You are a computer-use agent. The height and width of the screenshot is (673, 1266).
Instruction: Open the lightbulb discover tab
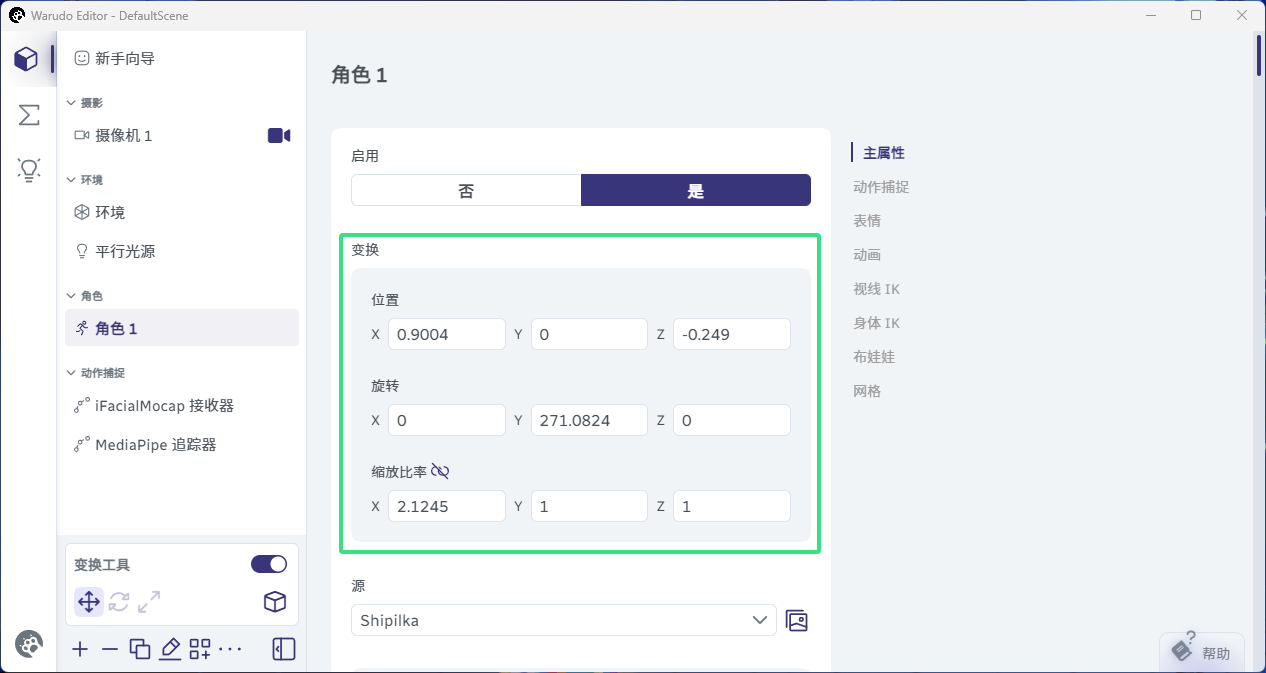tap(29, 170)
